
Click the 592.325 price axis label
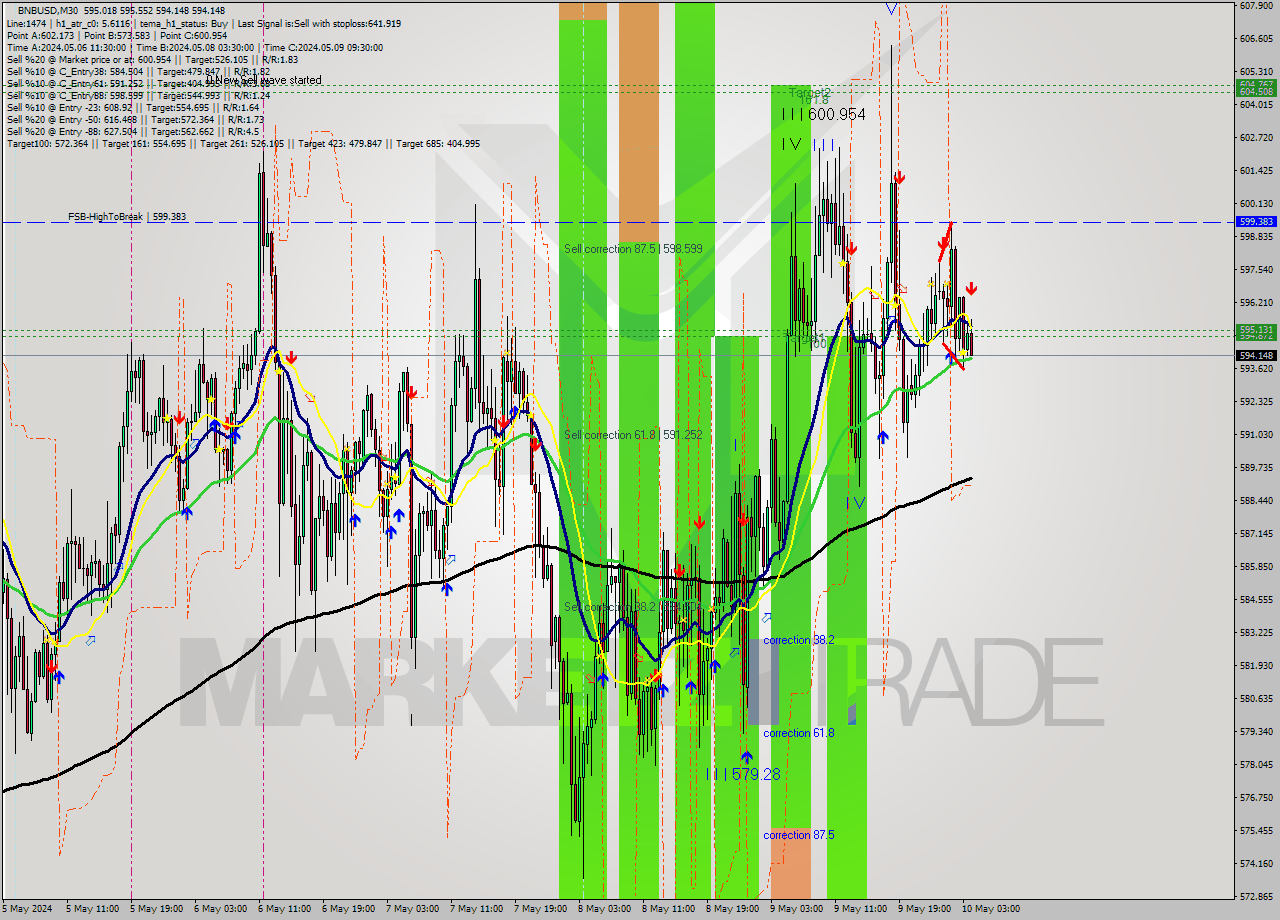click(x=1256, y=402)
